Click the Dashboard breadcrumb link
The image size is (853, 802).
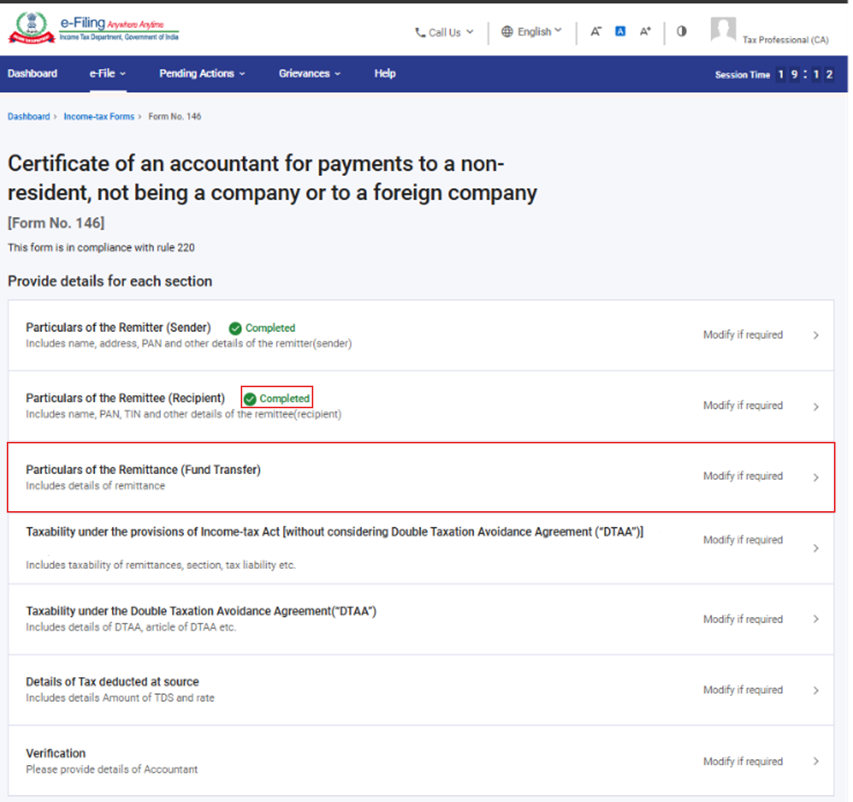(28, 116)
